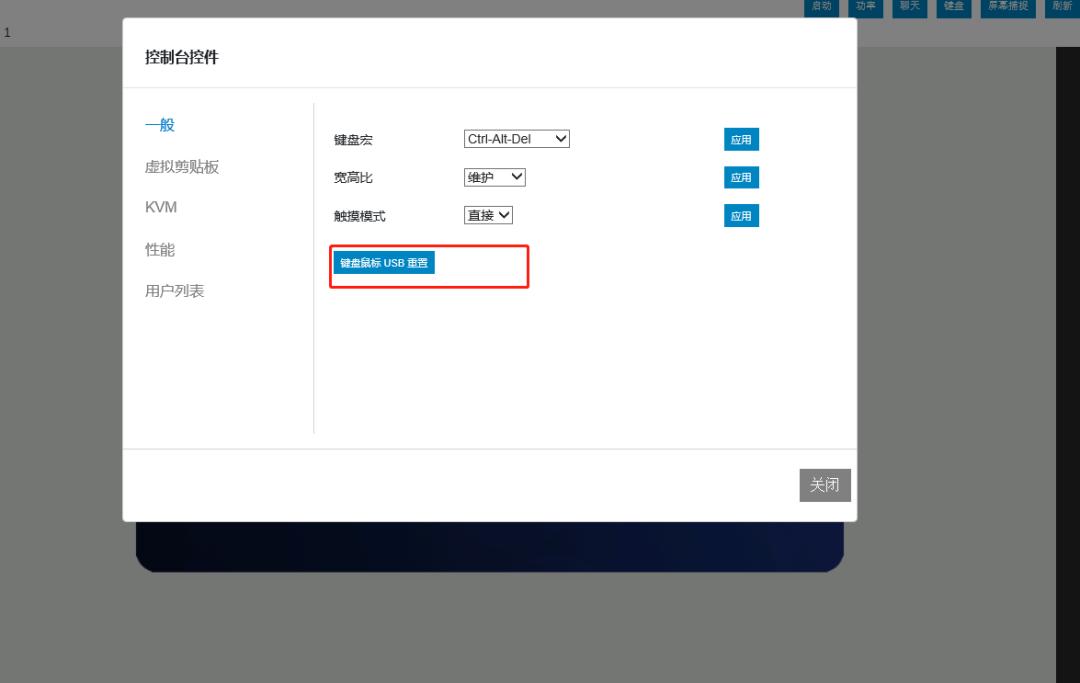The width and height of the screenshot is (1080, 683).
Task: Open the 触摸模式 touch mode dropdown
Action: click(487, 214)
